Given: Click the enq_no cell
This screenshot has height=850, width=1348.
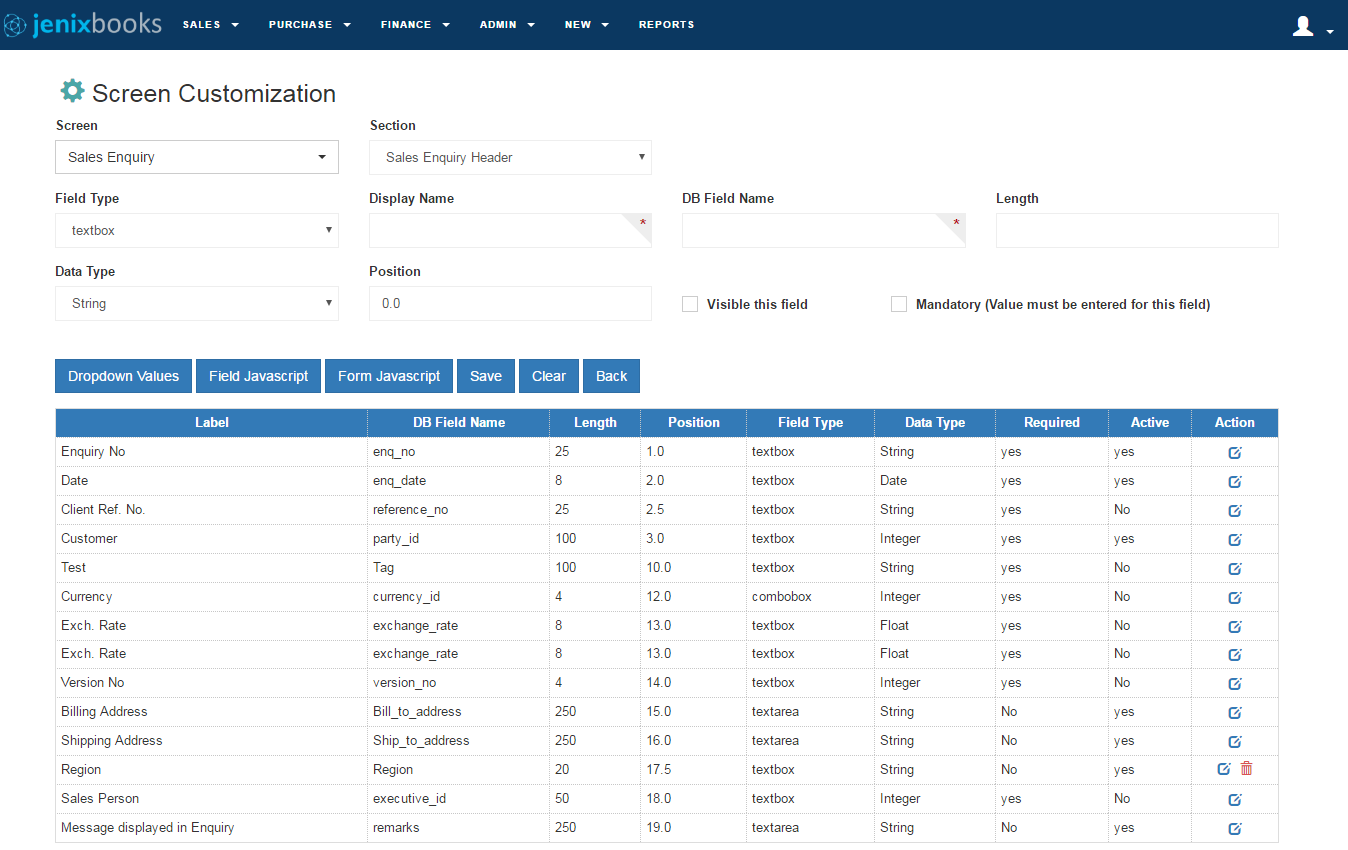Looking at the screenshot, I should pos(458,452).
